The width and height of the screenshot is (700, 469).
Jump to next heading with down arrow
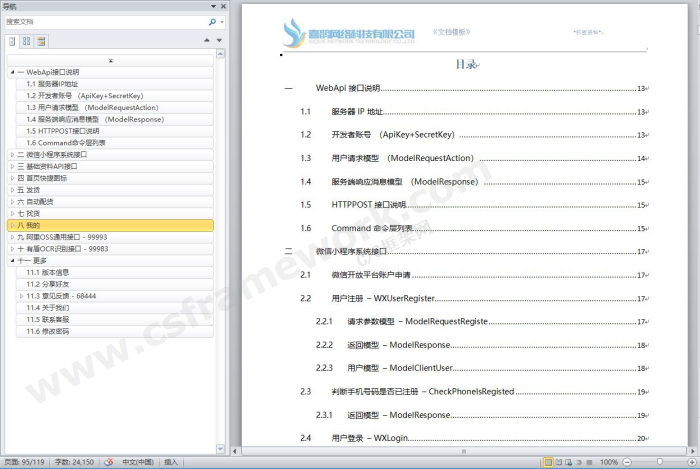click(x=219, y=41)
